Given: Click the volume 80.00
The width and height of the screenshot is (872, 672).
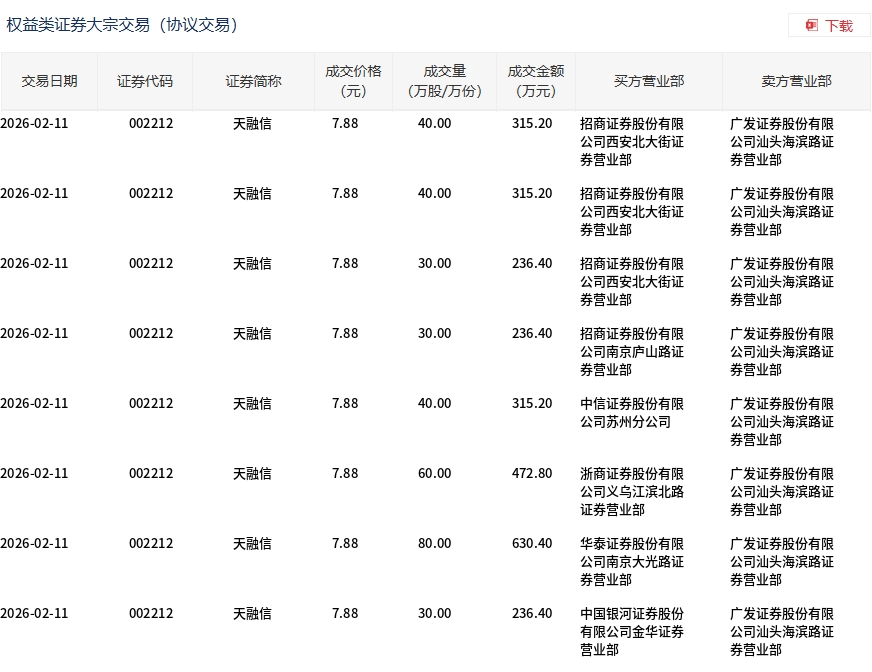Looking at the screenshot, I should point(434,543).
